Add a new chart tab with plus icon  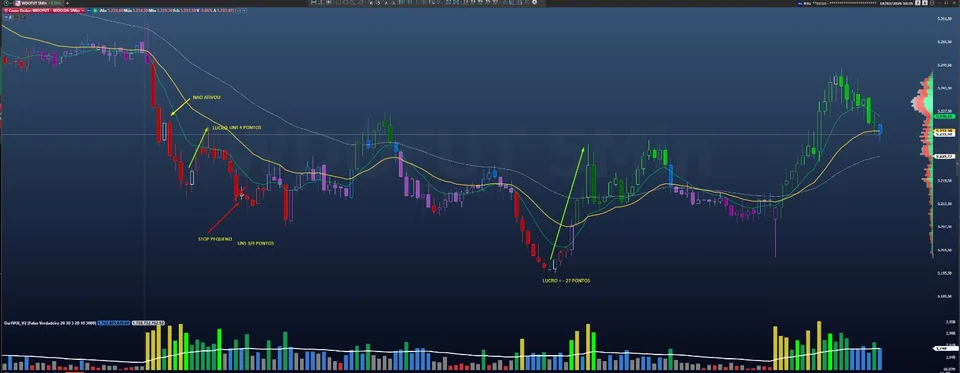[x=67, y=3]
